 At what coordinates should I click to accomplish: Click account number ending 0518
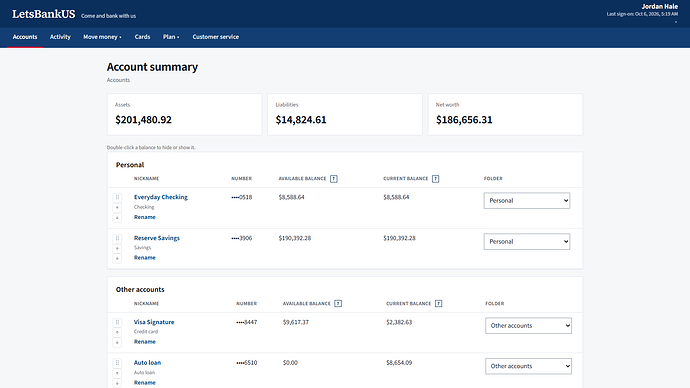(242, 197)
